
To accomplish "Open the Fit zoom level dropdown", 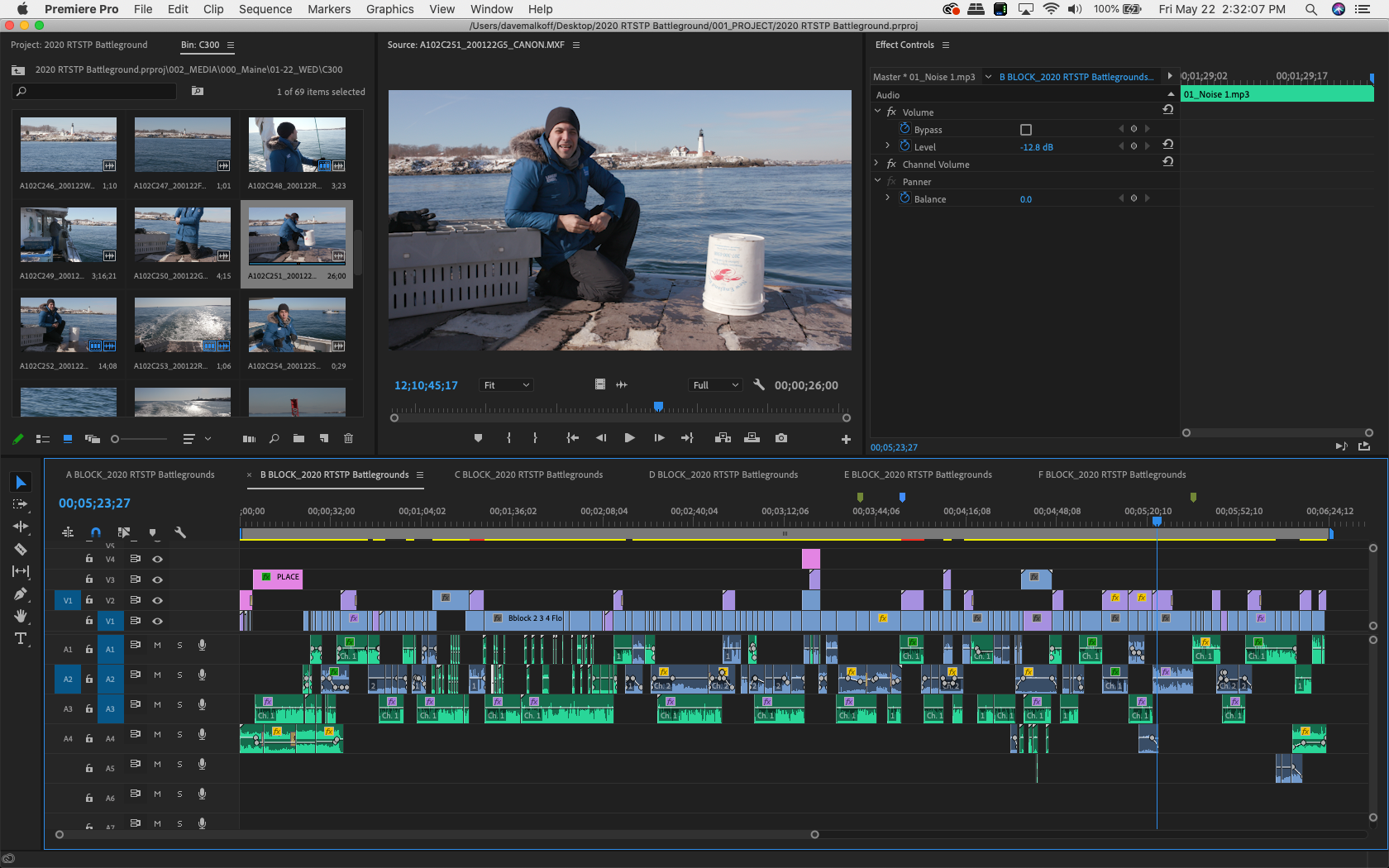I will (x=507, y=385).
